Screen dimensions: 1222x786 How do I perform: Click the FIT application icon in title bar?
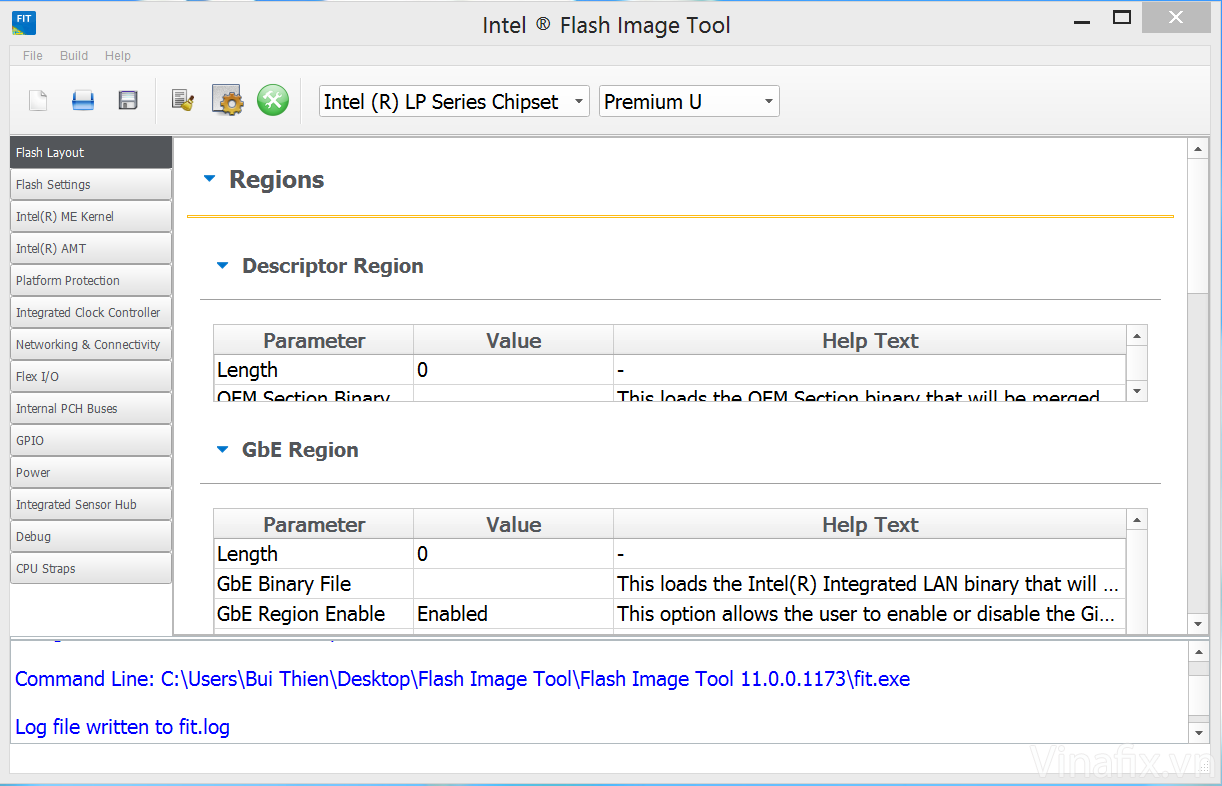(24, 23)
